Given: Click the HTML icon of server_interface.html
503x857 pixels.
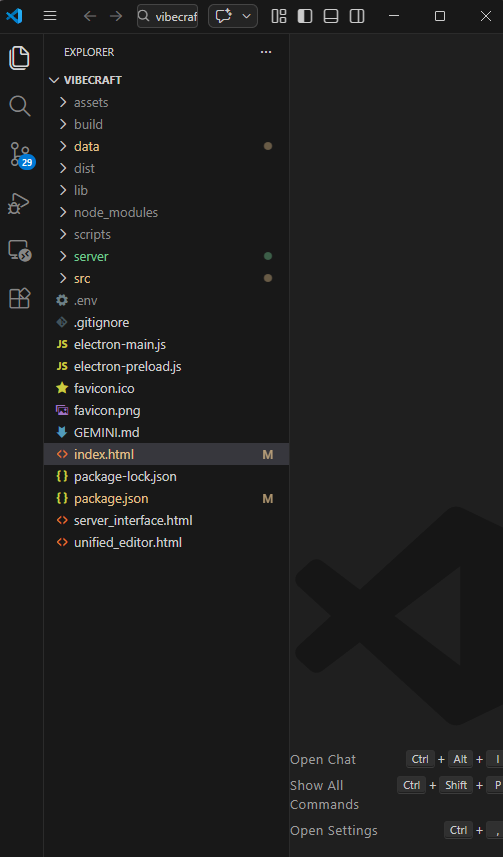Looking at the screenshot, I should 62,520.
